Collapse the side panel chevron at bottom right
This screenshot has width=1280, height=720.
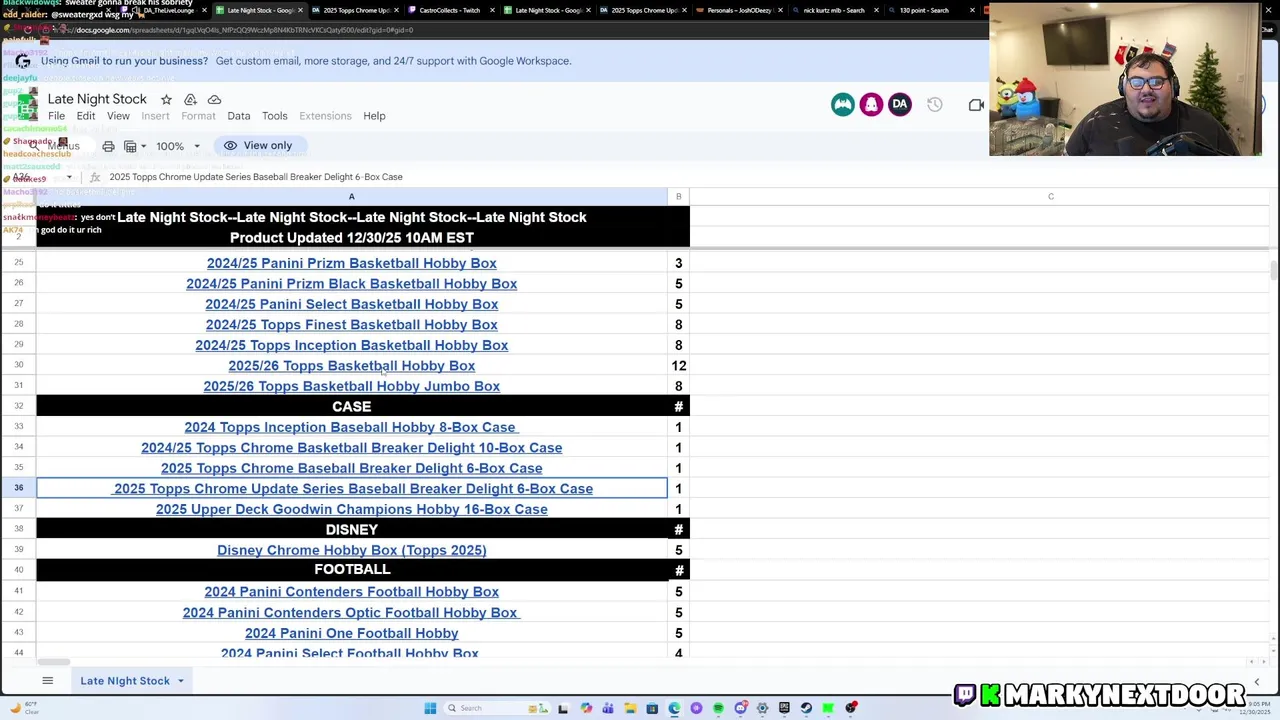(1257, 682)
